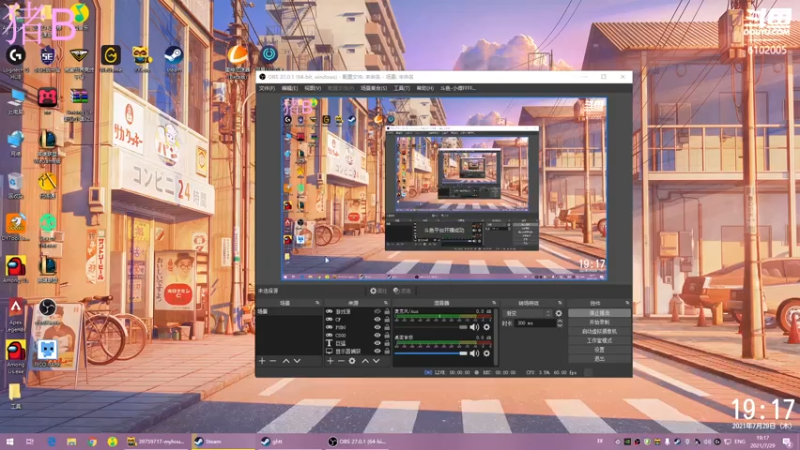The height and width of the screenshot is (450, 800).
Task: Open the Steam desktop shortcut
Action: coord(173,59)
